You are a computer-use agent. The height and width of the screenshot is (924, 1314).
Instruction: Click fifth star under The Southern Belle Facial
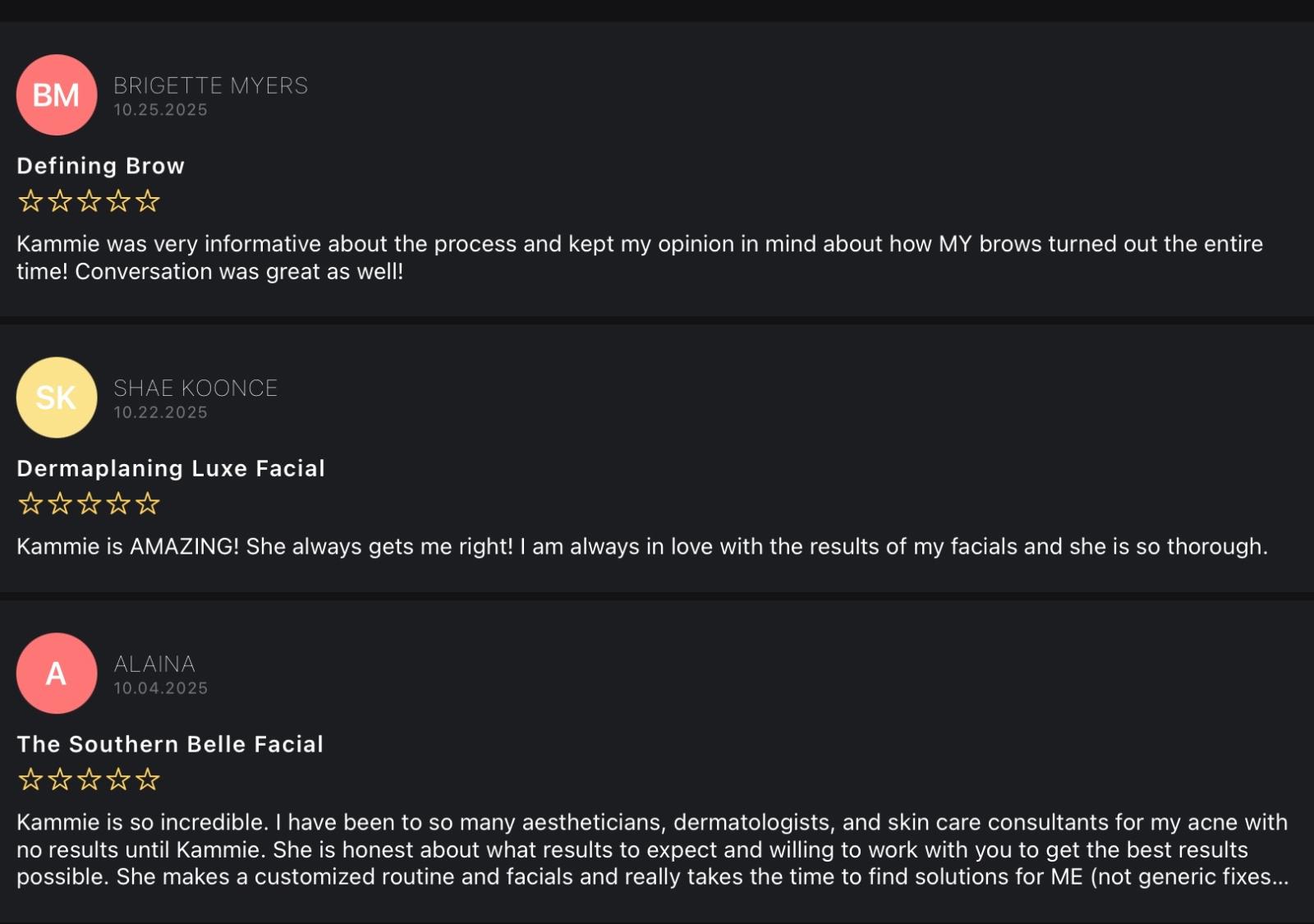[148, 779]
